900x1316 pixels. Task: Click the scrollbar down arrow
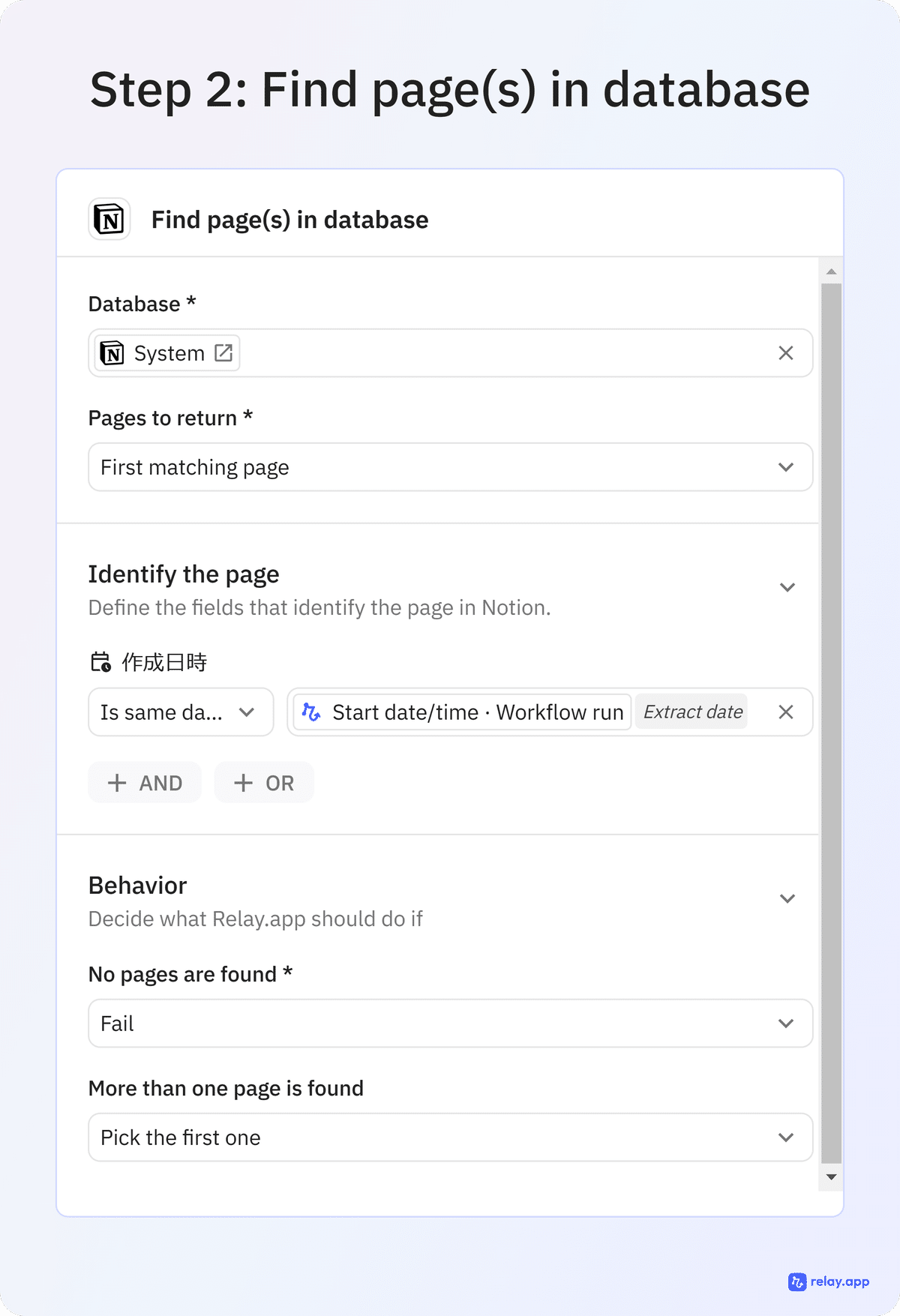pos(831,1177)
